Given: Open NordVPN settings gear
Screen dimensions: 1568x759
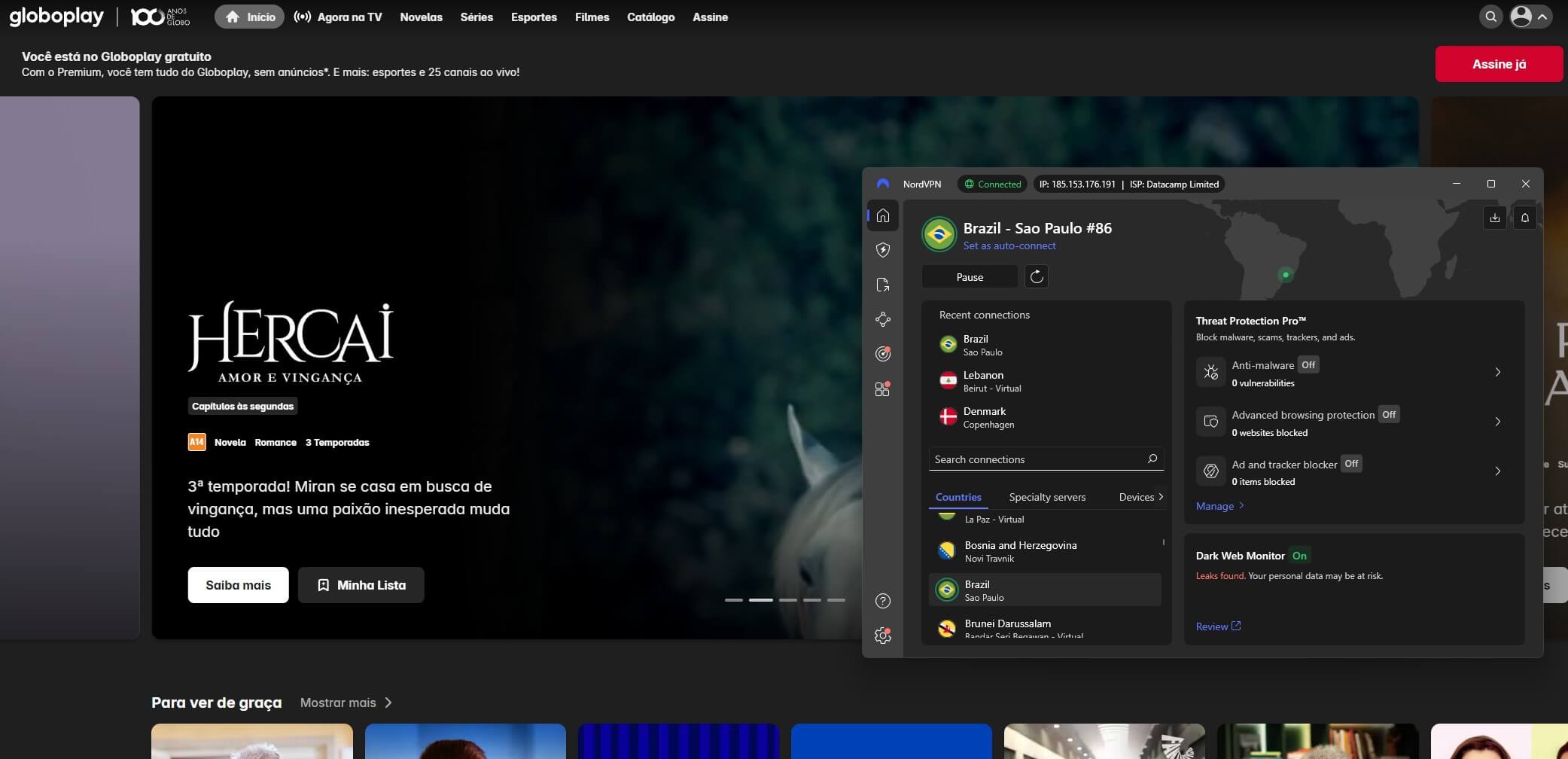Looking at the screenshot, I should pos(882,636).
